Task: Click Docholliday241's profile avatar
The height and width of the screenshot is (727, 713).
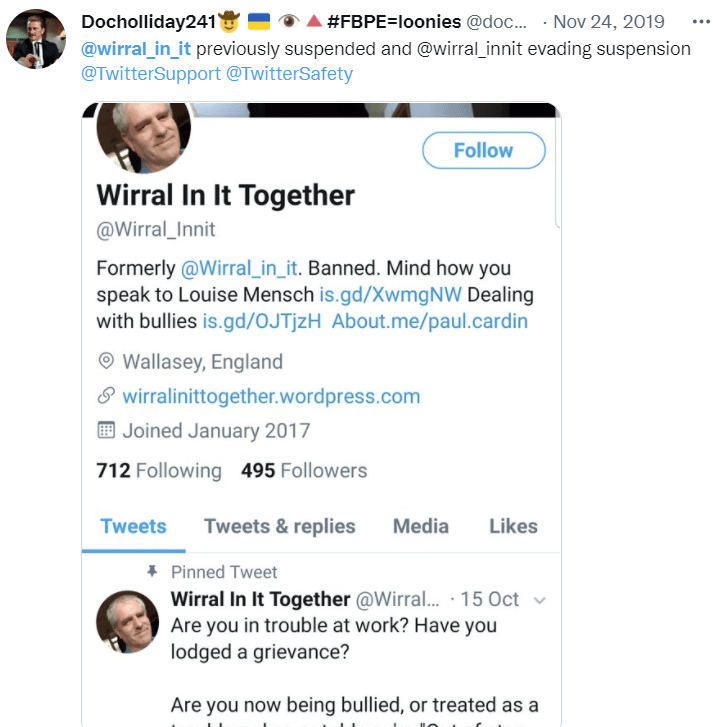Action: 36,39
